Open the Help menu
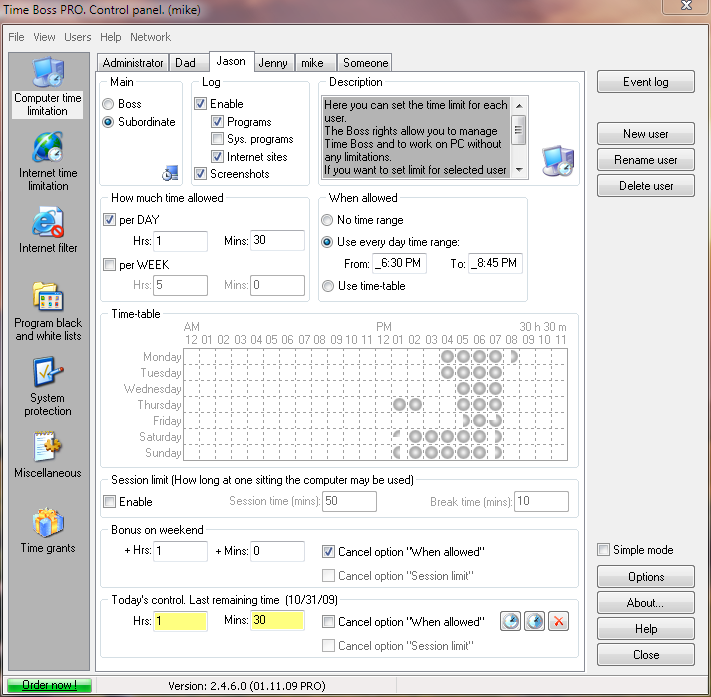This screenshot has height=697, width=711. coord(111,37)
